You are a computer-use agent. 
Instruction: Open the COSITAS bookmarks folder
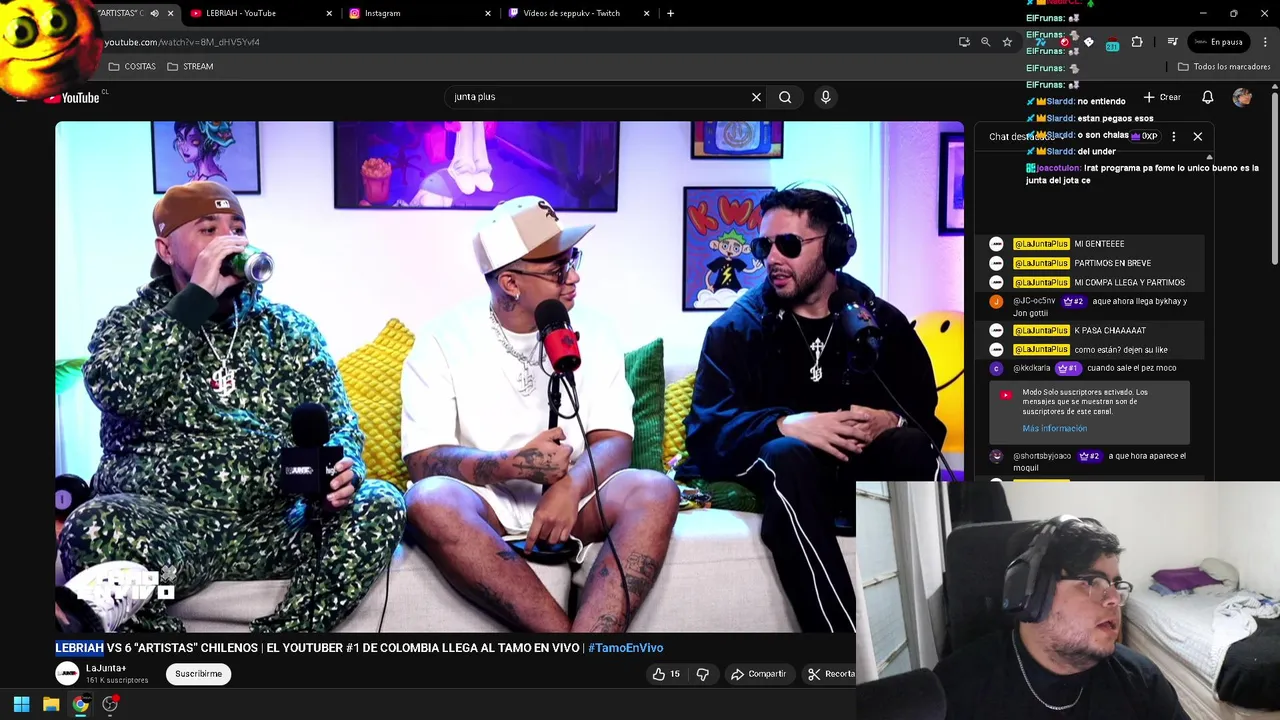tap(132, 66)
